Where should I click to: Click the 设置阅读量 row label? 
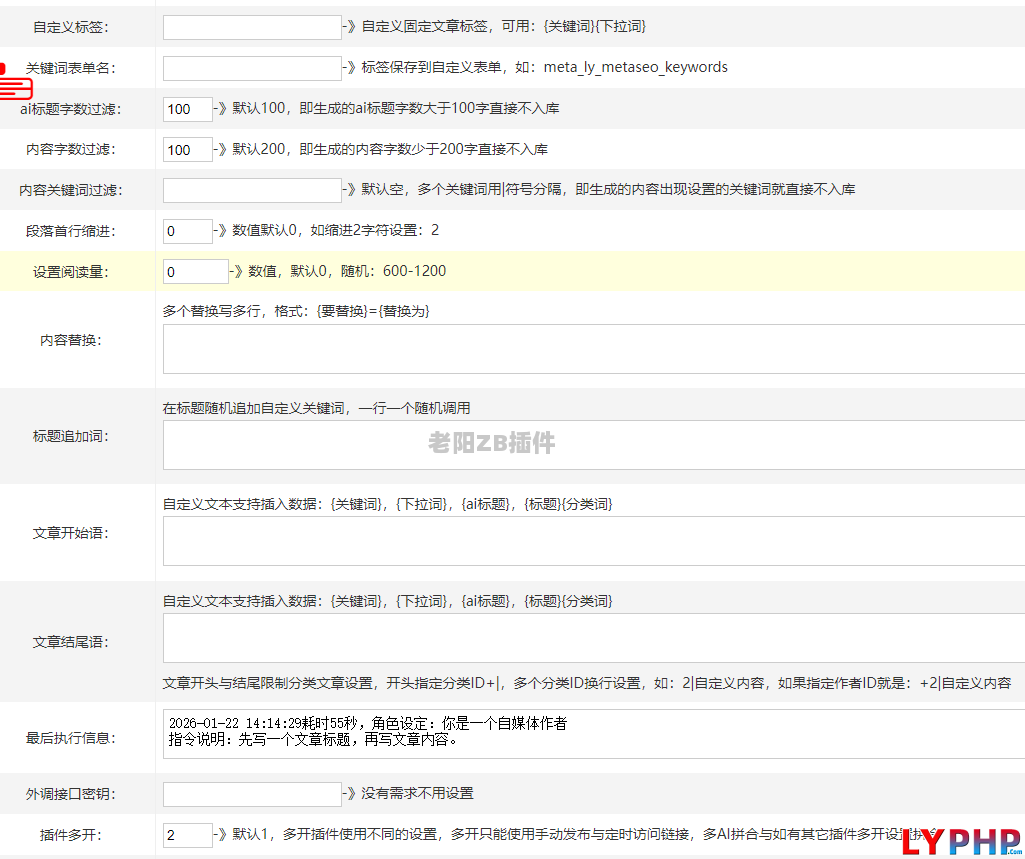(71, 272)
